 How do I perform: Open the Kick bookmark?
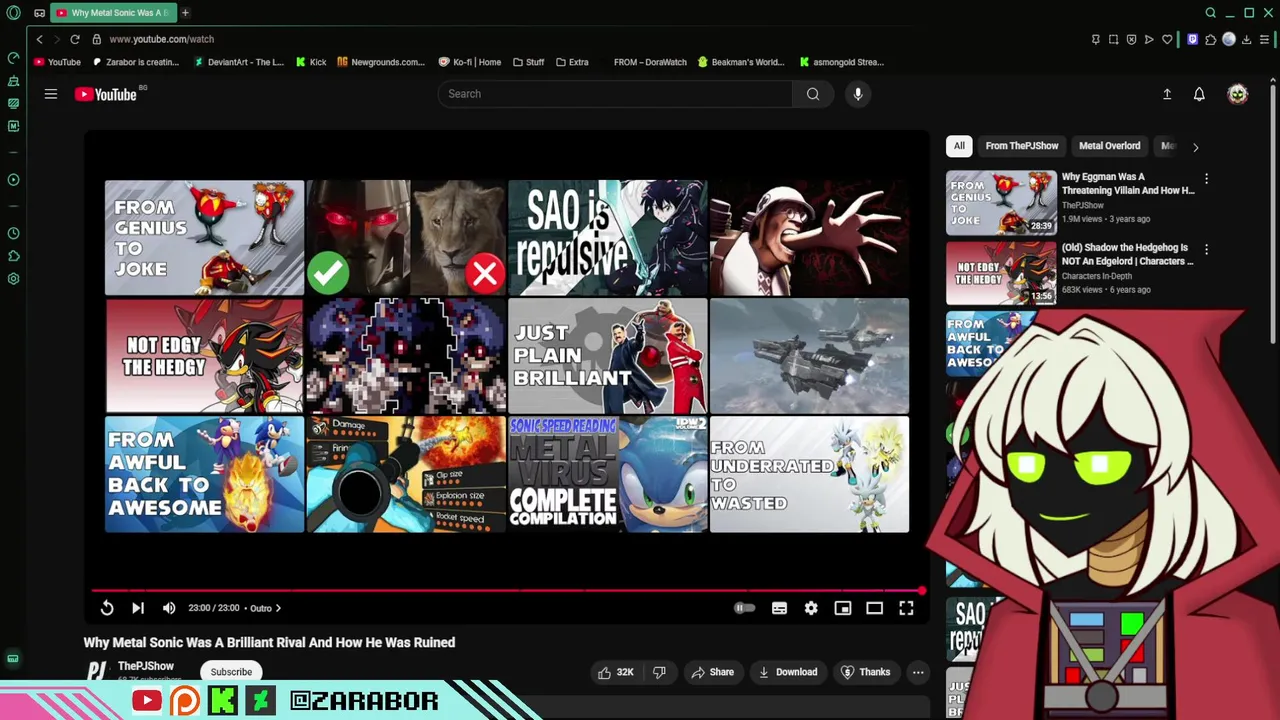coord(311,62)
